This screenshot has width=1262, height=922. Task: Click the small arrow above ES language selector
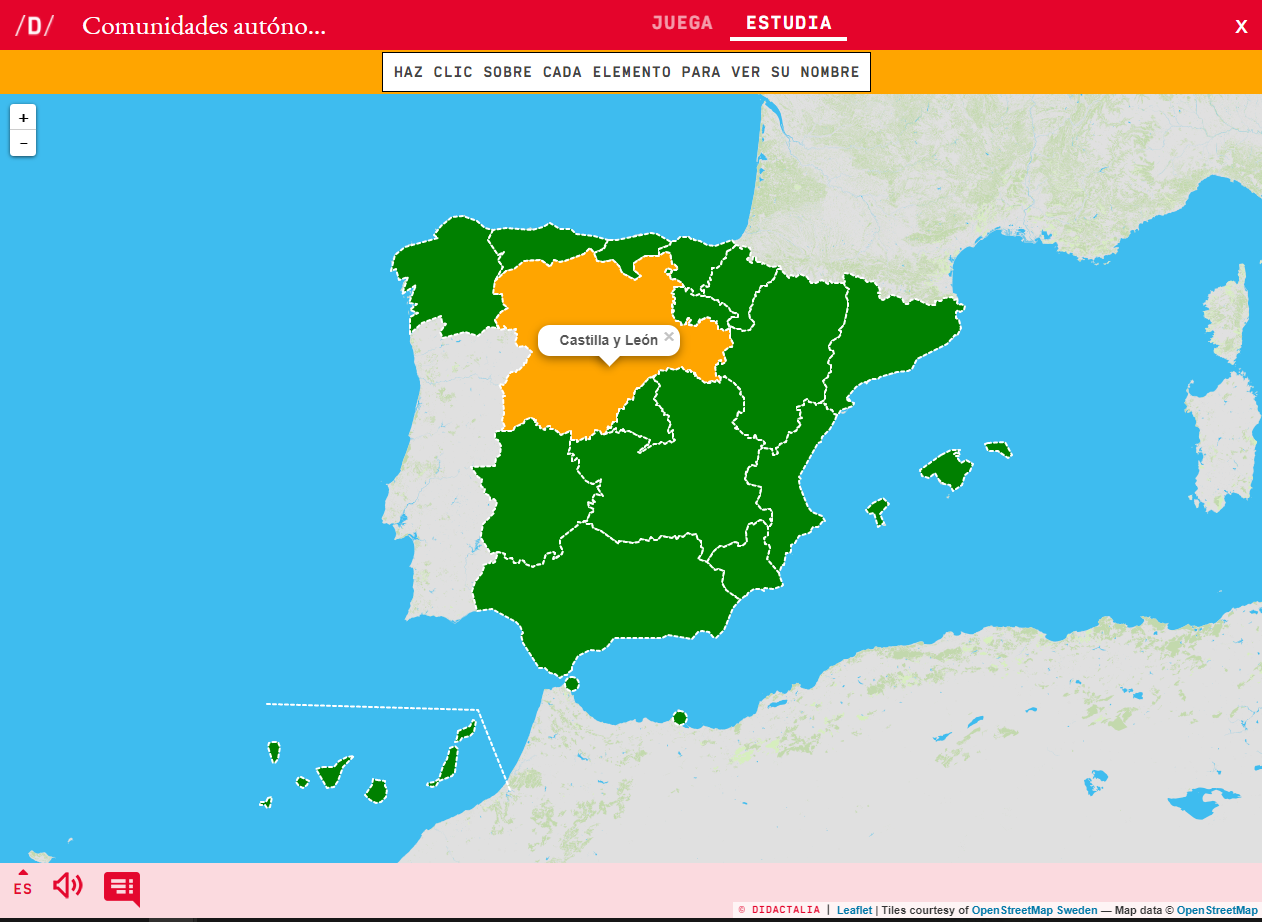pyautogui.click(x=22, y=873)
